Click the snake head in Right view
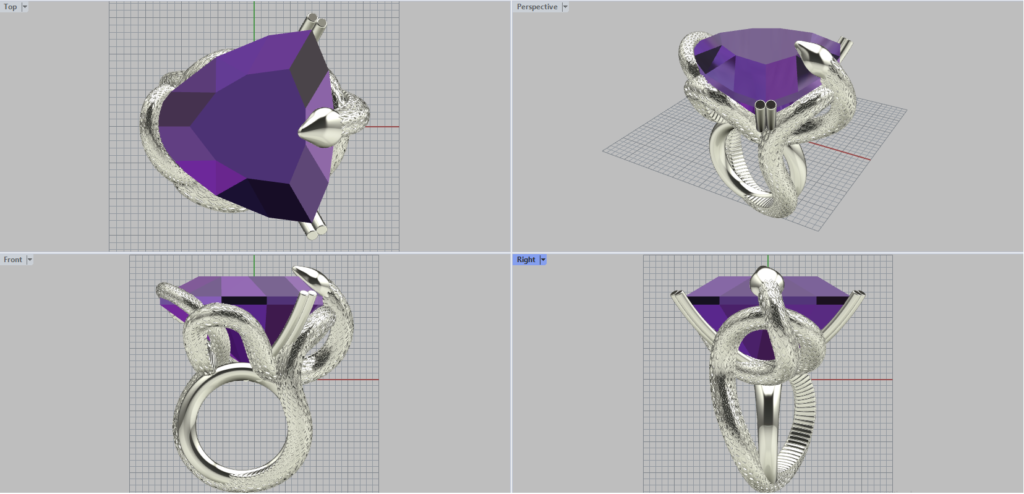The height and width of the screenshot is (494, 1024). (x=764, y=282)
